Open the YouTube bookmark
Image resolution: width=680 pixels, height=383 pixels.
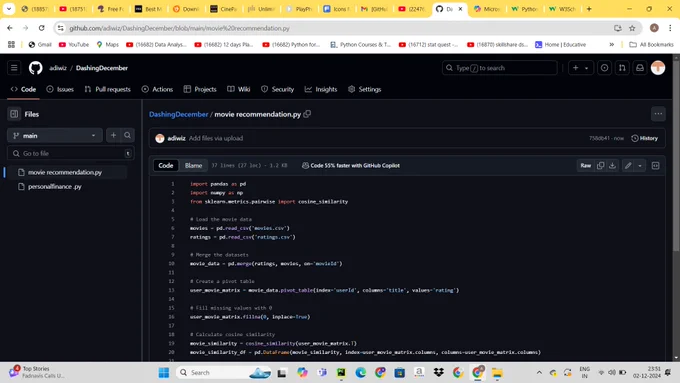tap(74, 44)
